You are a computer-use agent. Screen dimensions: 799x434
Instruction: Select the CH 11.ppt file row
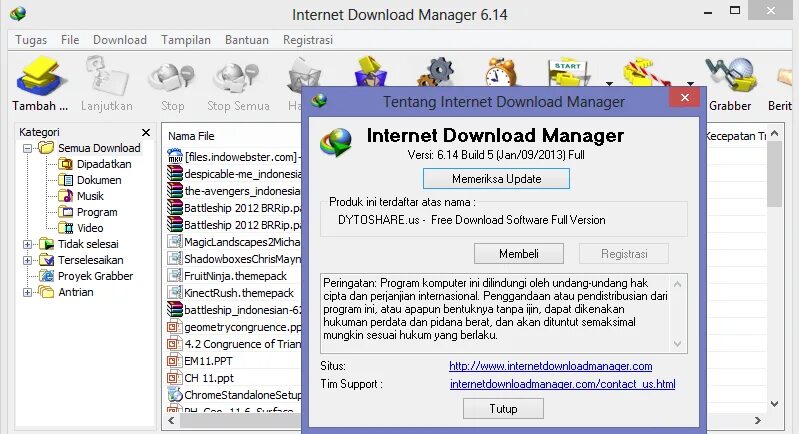click(x=233, y=378)
